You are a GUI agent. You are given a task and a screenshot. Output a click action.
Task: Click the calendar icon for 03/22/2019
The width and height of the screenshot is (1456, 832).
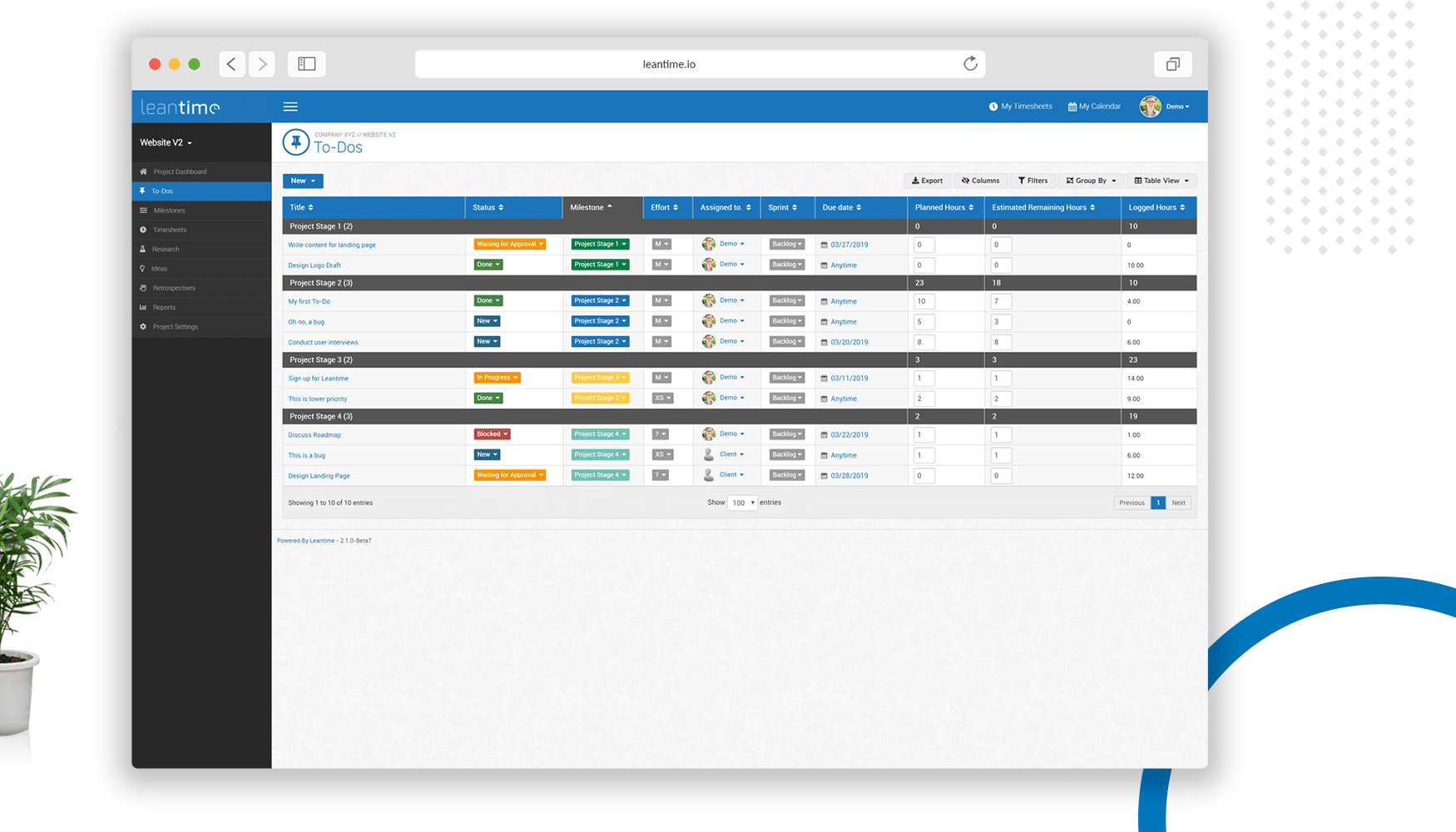tap(825, 435)
